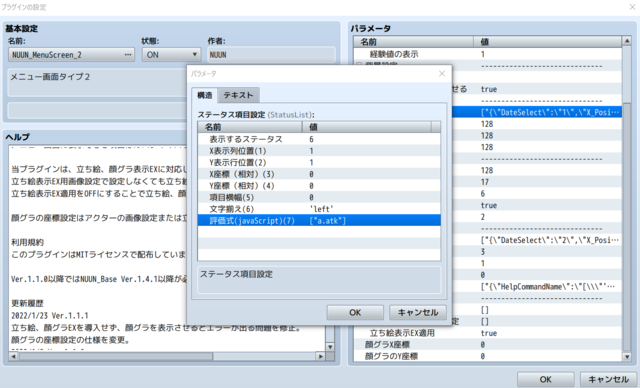This screenshot has height=388, width=640.
Task: Click the 利用規約 line in help text
Action: [x=27, y=242]
